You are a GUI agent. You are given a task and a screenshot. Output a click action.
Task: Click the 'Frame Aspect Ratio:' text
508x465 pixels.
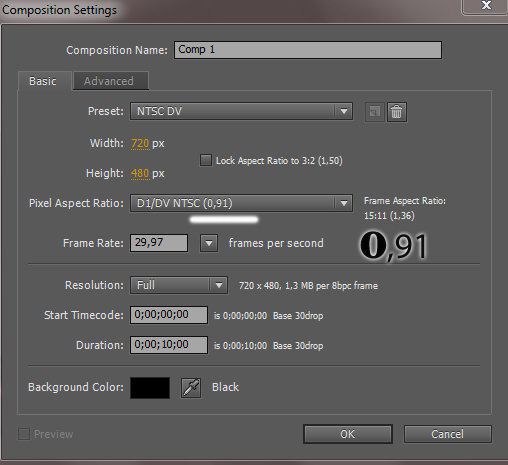coord(405,201)
